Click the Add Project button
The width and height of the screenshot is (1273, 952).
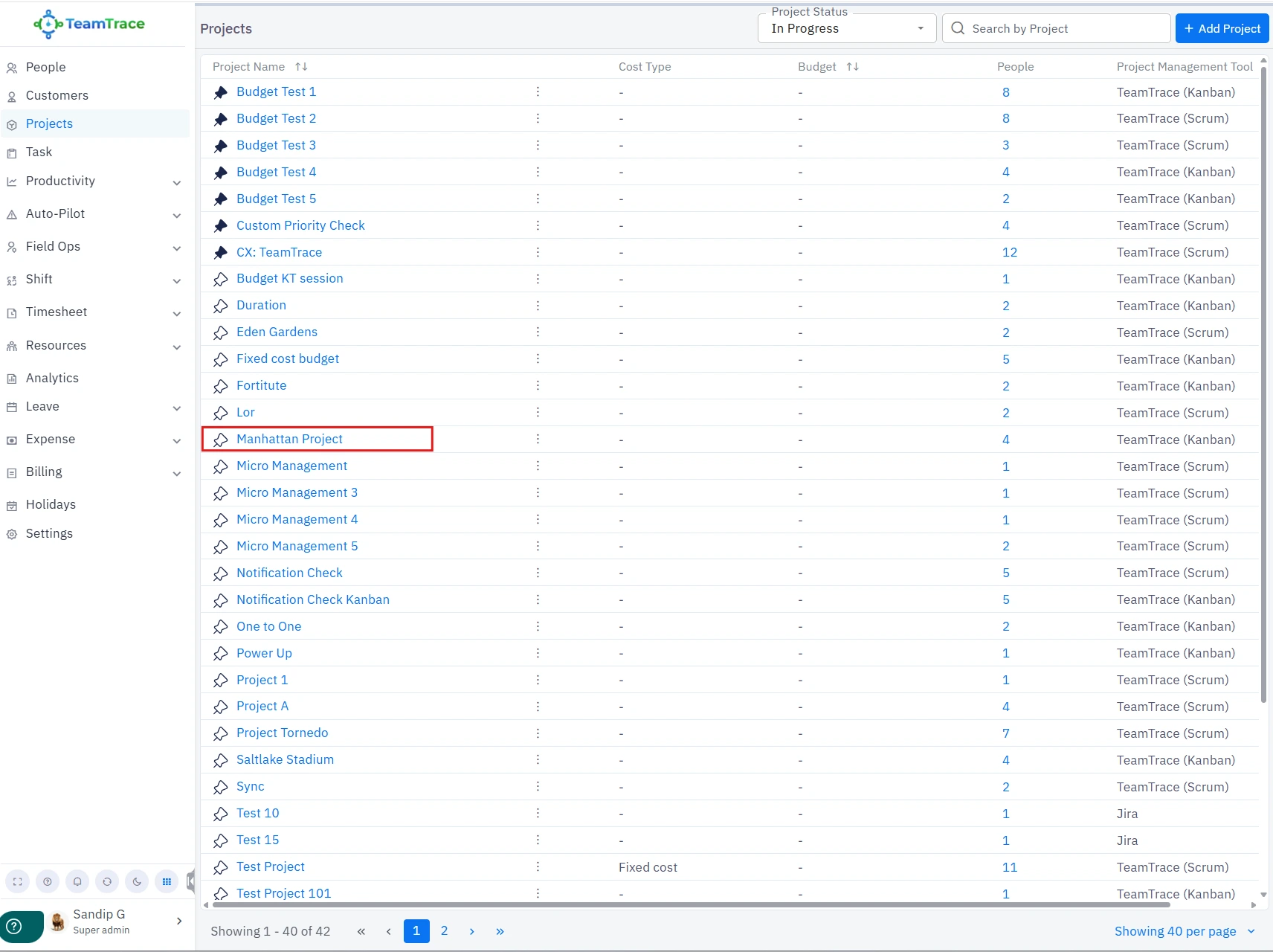point(1222,28)
